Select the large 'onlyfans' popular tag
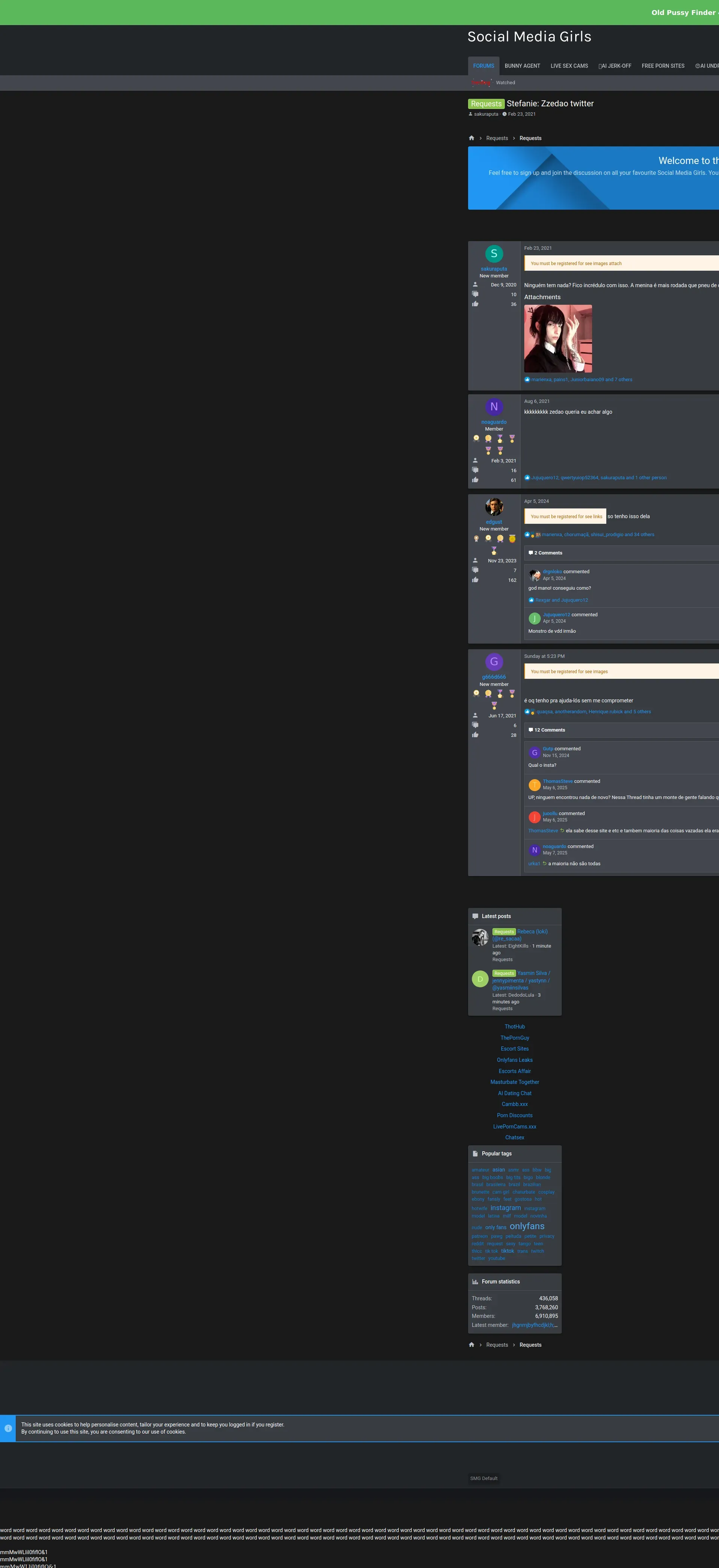Screen dimensions: 719x1568 click(527, 1226)
